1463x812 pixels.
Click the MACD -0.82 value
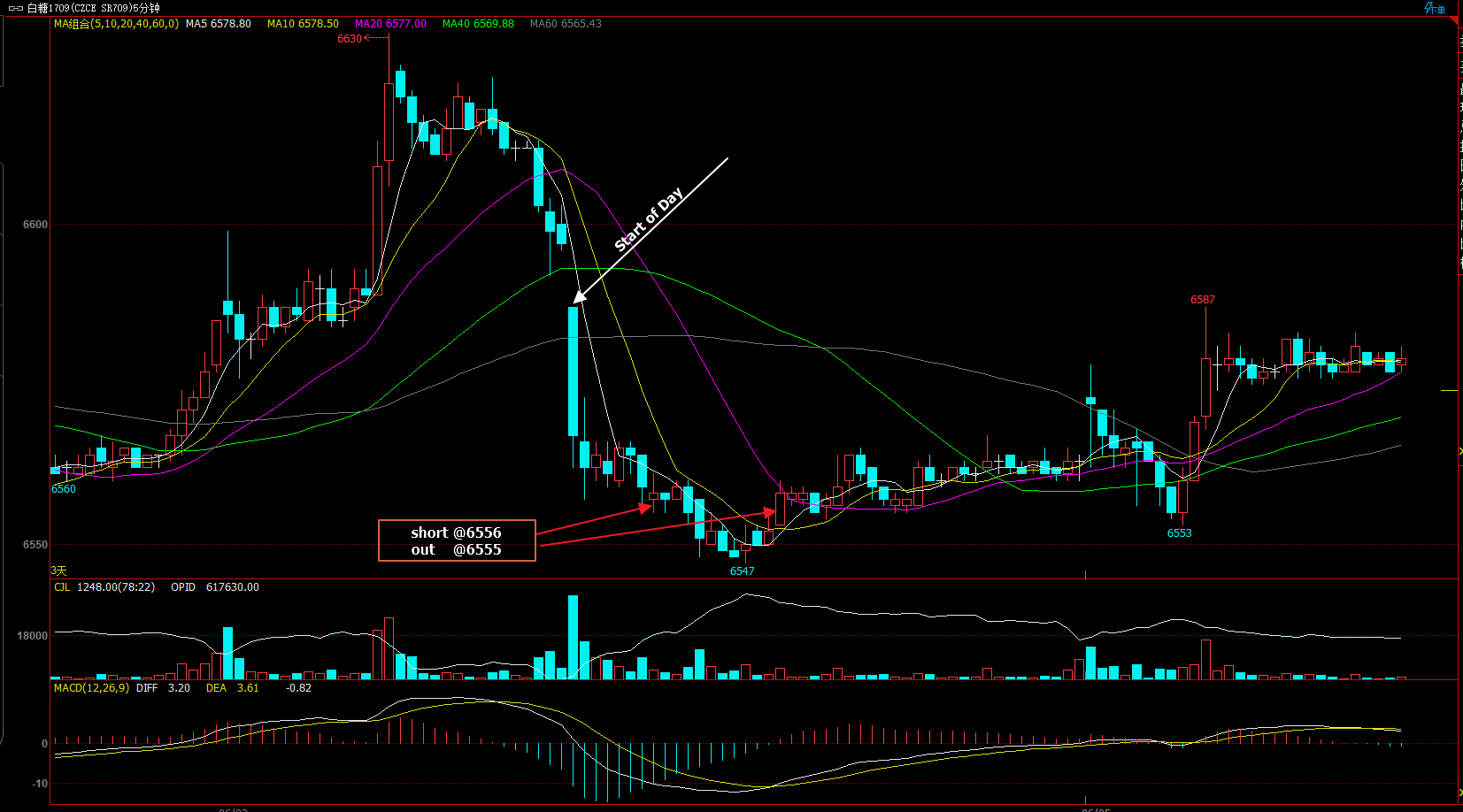click(299, 688)
